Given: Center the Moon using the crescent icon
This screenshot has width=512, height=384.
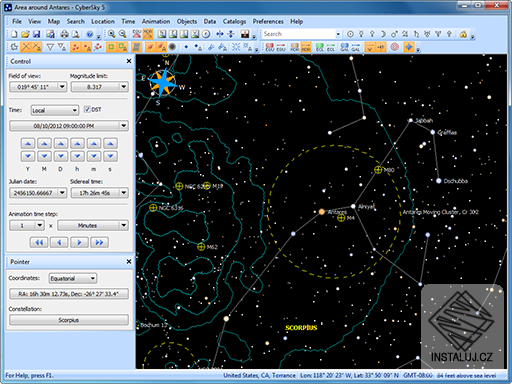Looking at the screenshot, I should 383,34.
